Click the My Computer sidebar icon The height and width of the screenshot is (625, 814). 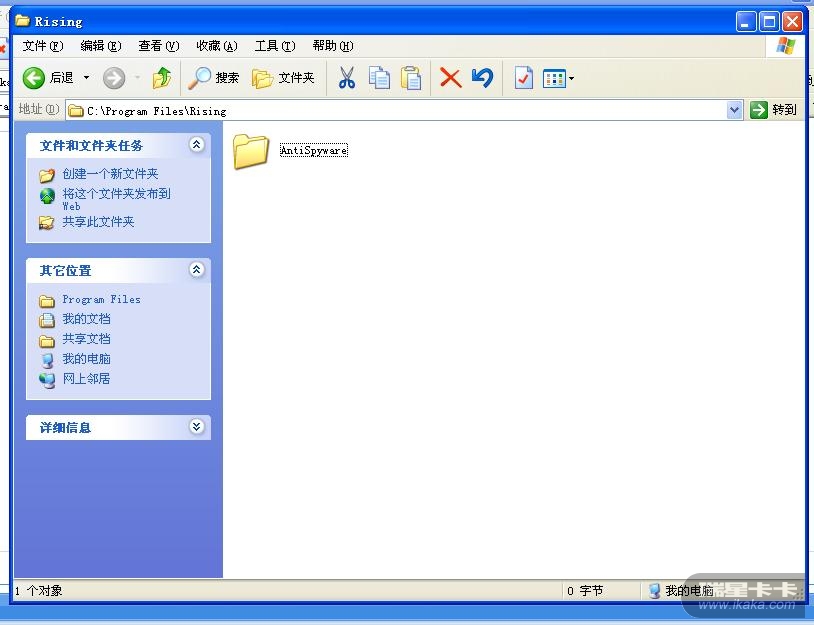tap(47, 360)
